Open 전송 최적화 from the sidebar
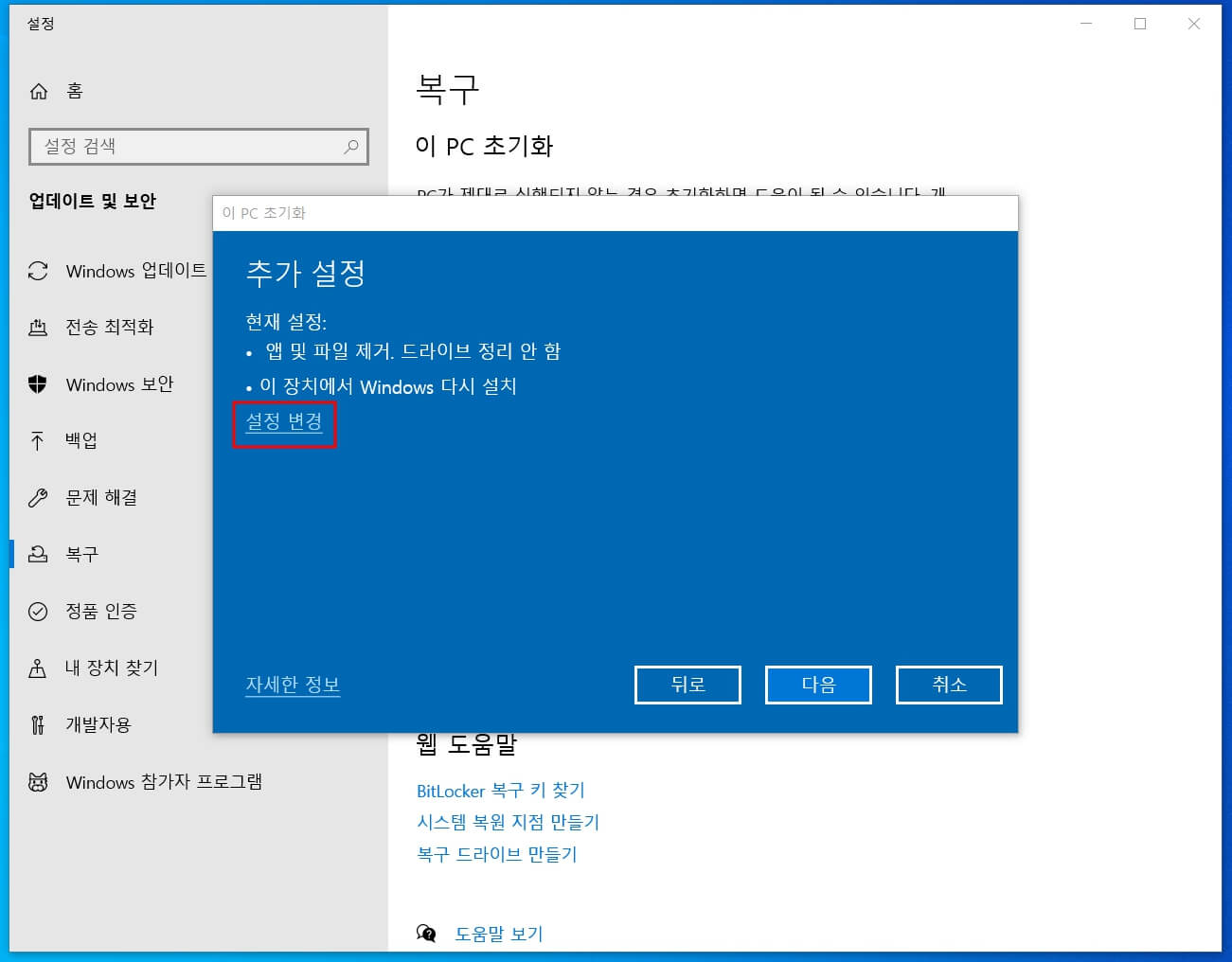The width and height of the screenshot is (1232, 962). click(x=38, y=328)
